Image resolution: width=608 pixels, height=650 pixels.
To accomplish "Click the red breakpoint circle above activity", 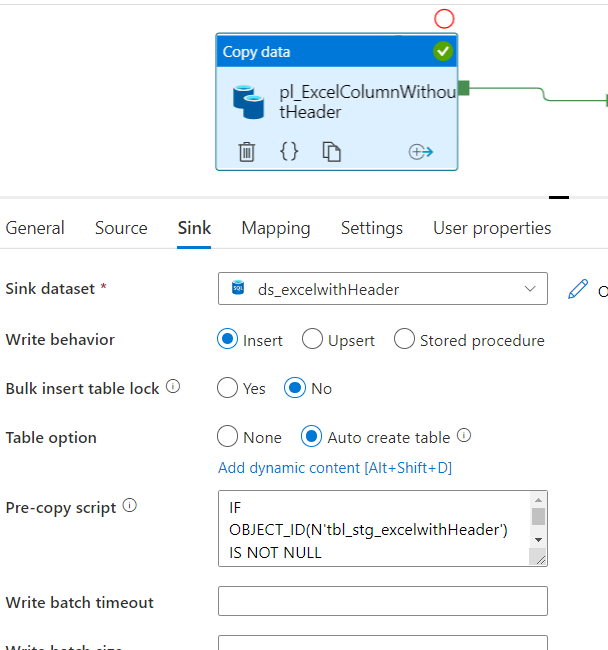I will pyautogui.click(x=444, y=19).
